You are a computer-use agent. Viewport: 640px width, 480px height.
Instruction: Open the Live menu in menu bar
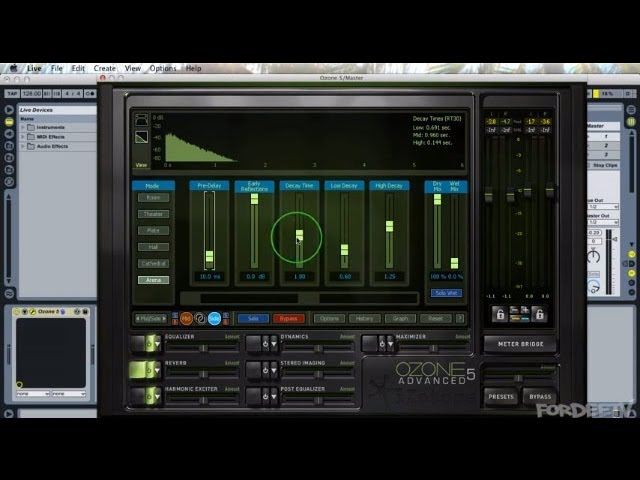point(34,68)
